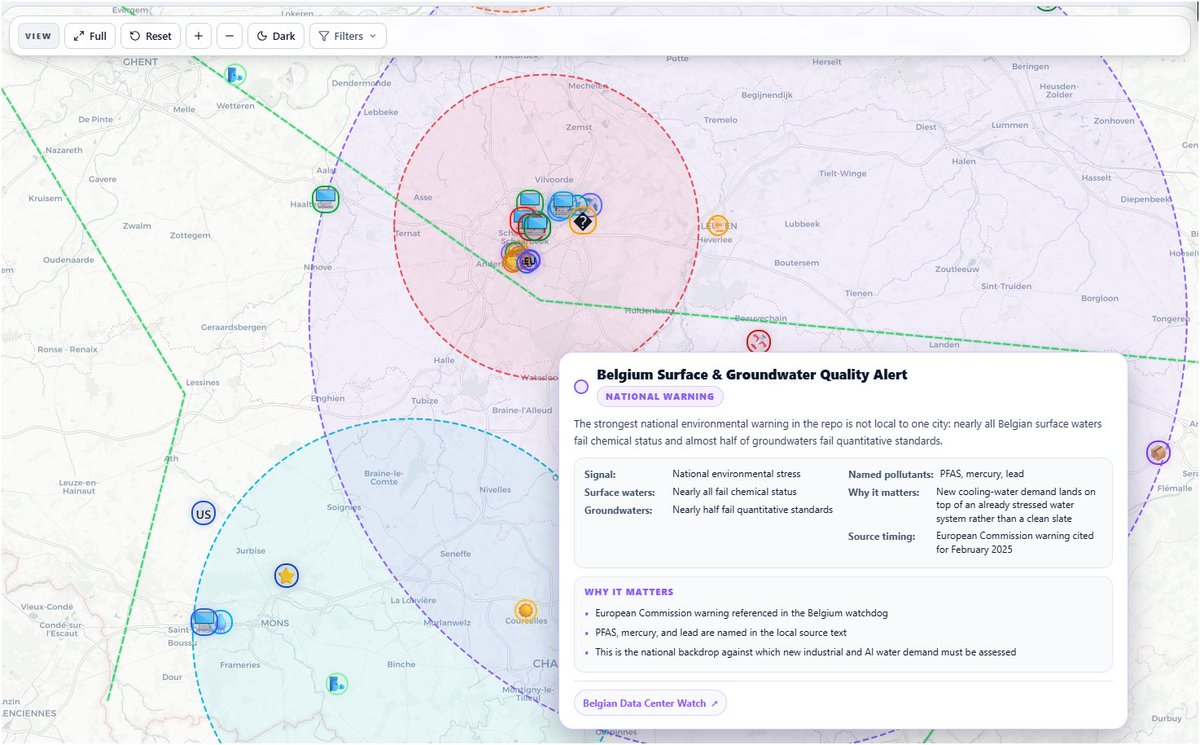1200x745 pixels.
Task: Click the VIEW label in toolbar
Action: [38, 36]
